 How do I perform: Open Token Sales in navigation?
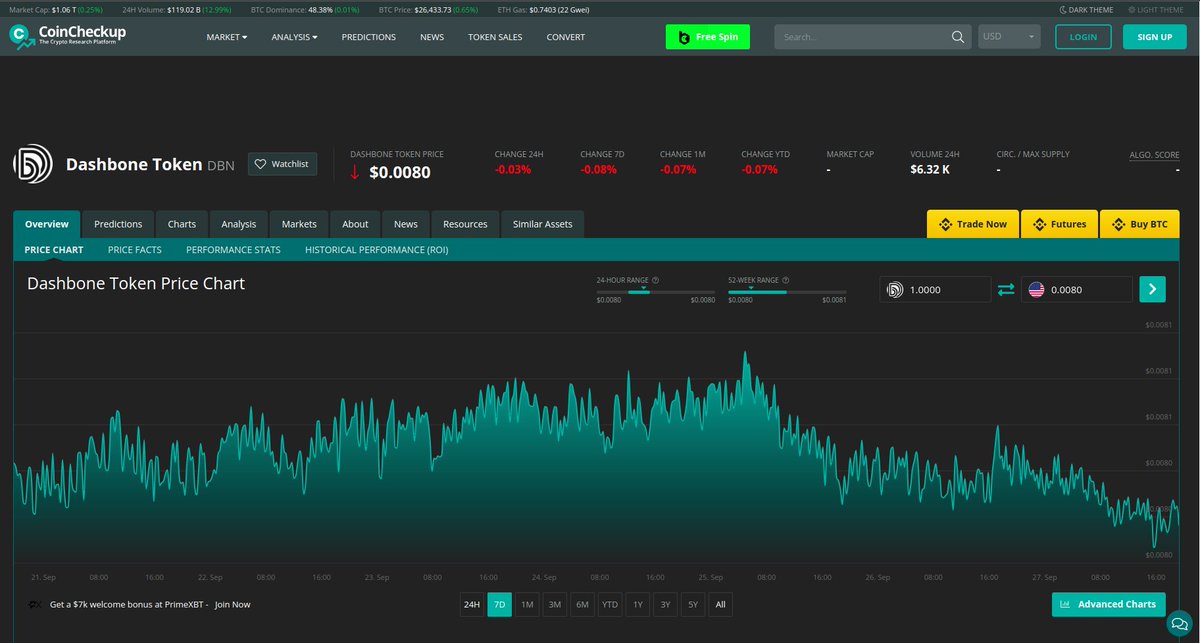point(495,37)
